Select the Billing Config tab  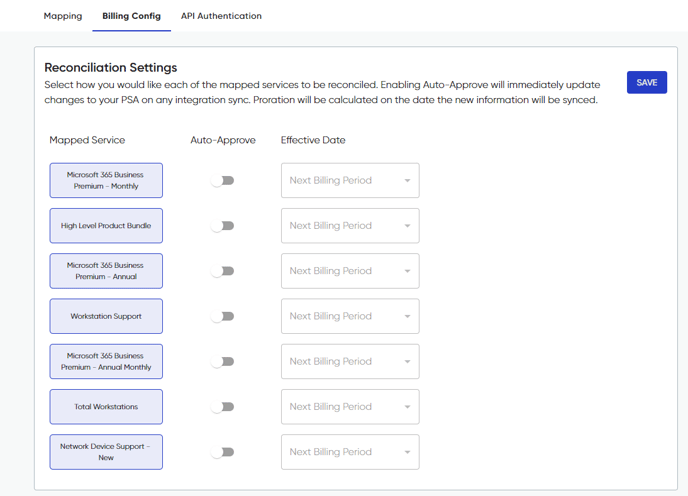pos(132,16)
